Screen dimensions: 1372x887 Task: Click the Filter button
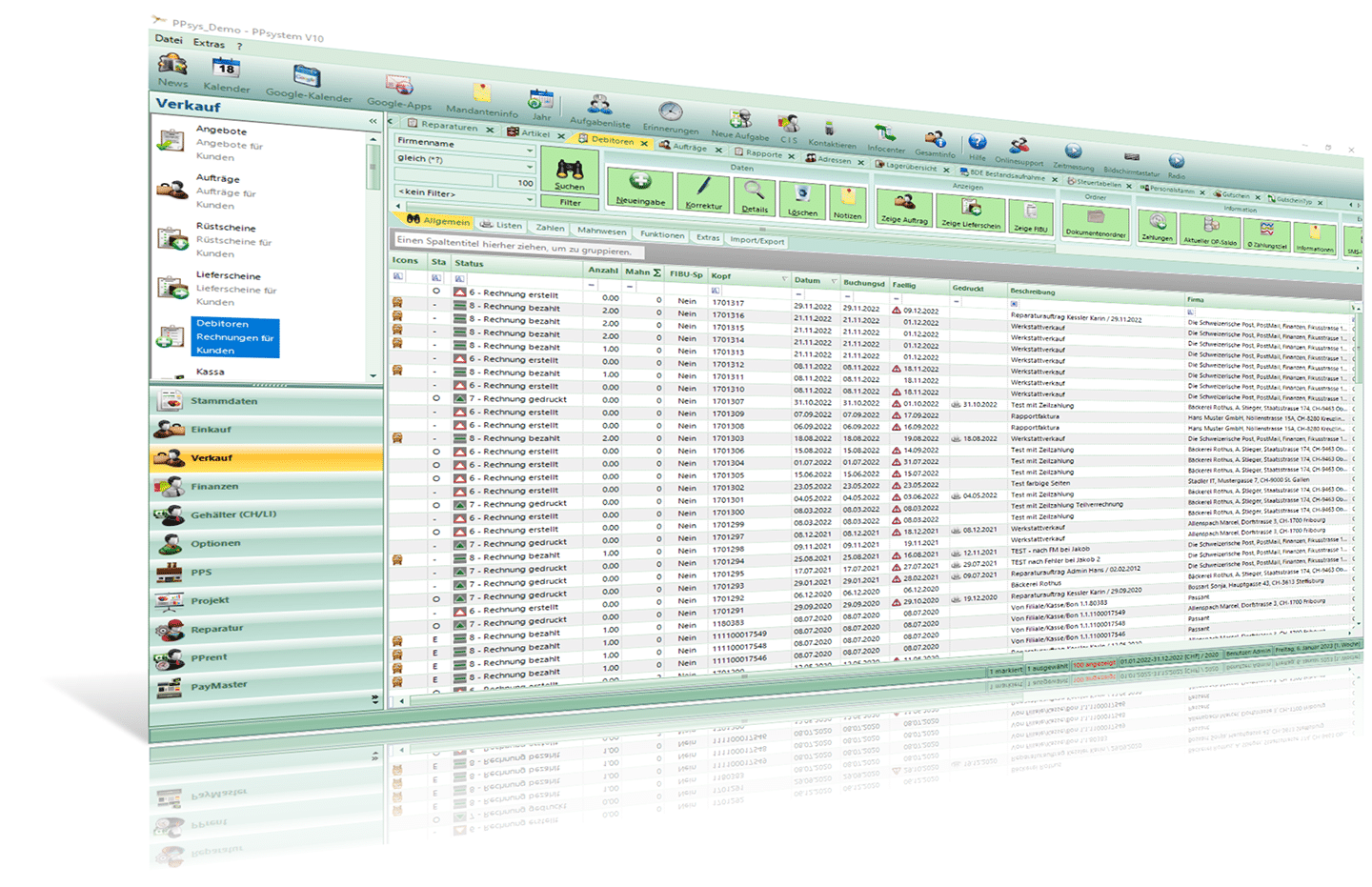pos(570,202)
